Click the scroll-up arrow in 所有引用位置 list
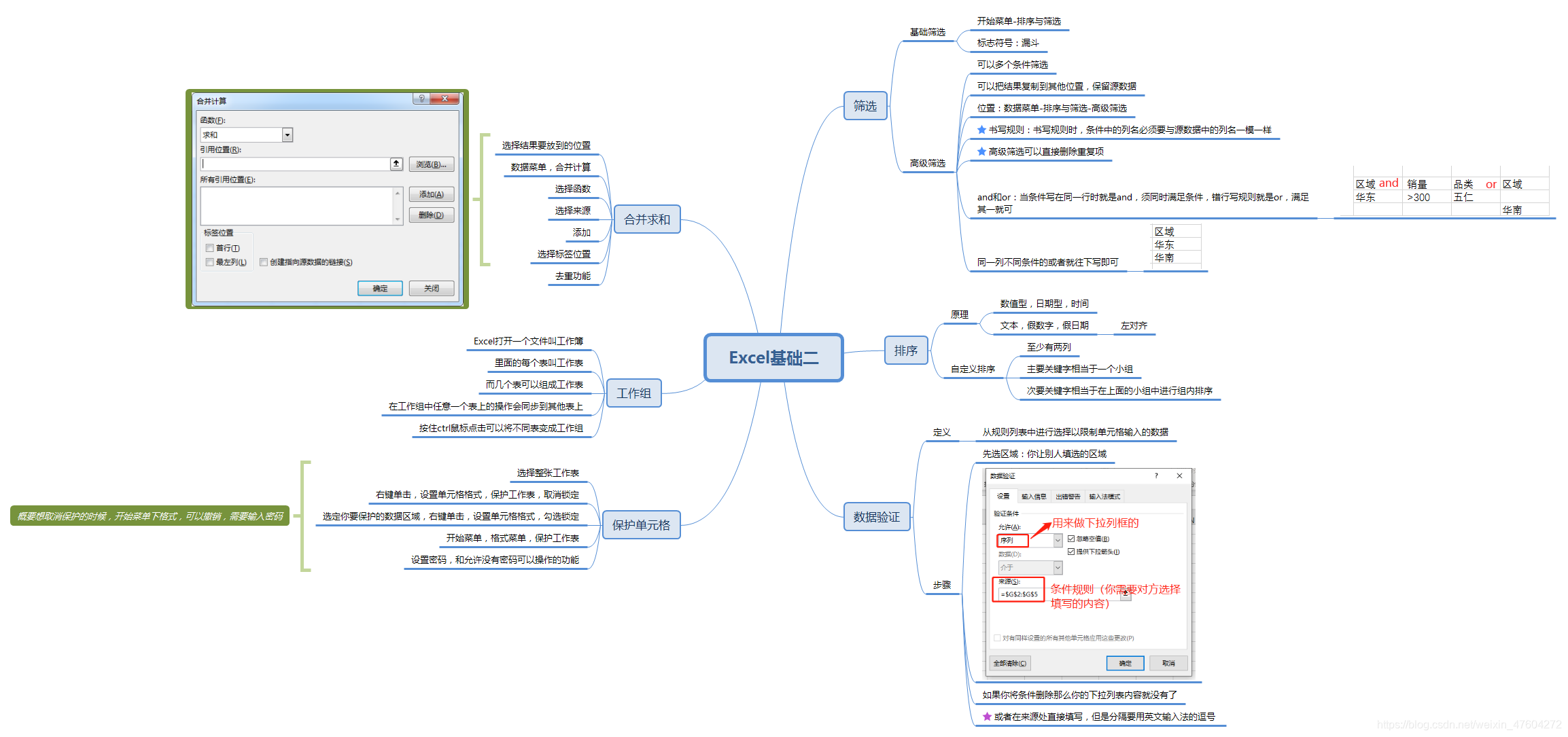Image resolution: width=1568 pixels, height=737 pixels. point(398,194)
